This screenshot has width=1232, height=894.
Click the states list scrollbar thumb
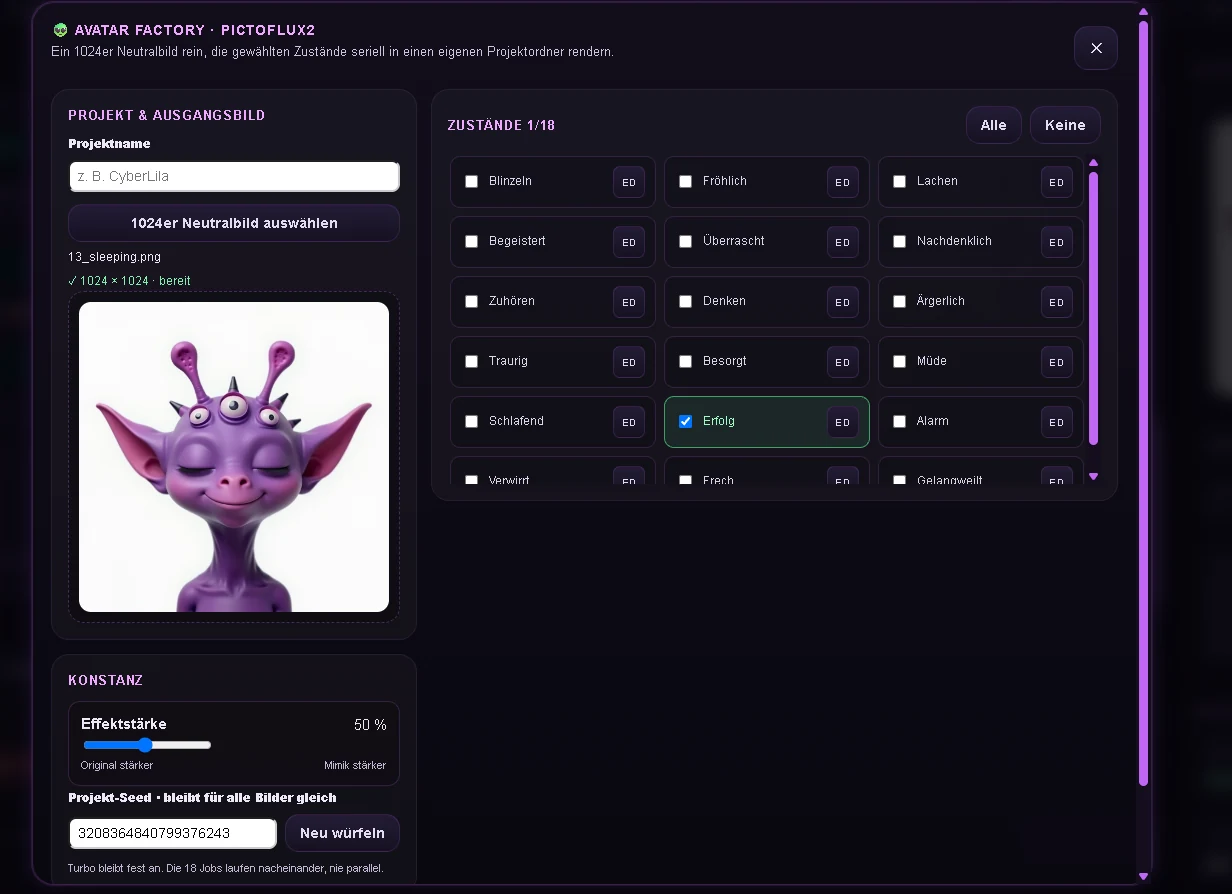(1093, 308)
